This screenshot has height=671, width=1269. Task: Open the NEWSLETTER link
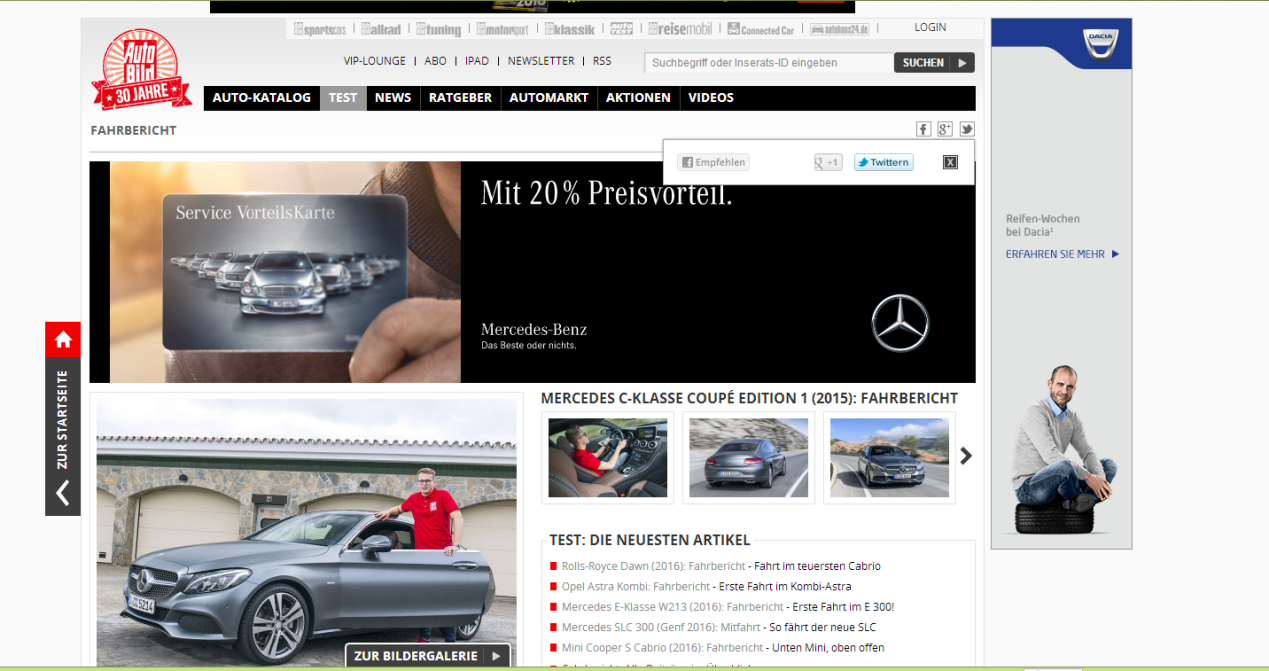pos(541,61)
